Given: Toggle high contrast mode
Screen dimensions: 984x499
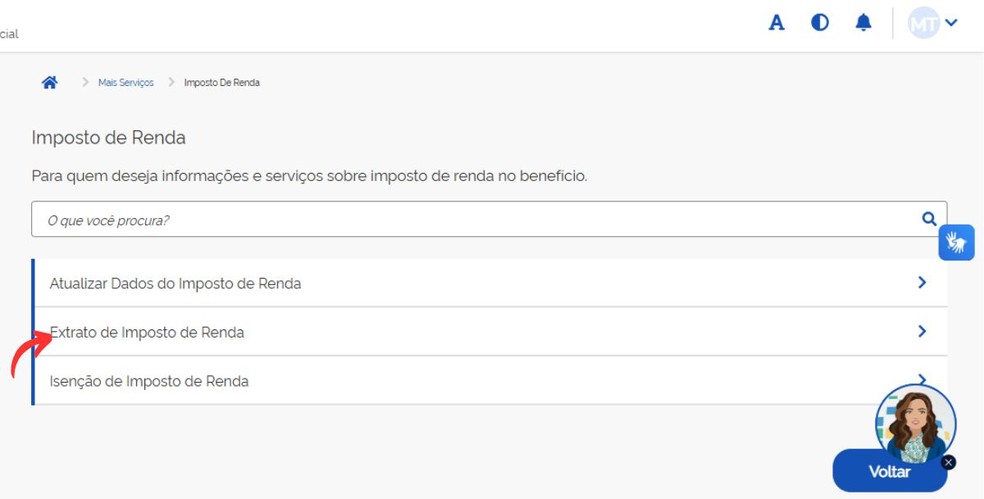Looking at the screenshot, I should click(x=820, y=22).
